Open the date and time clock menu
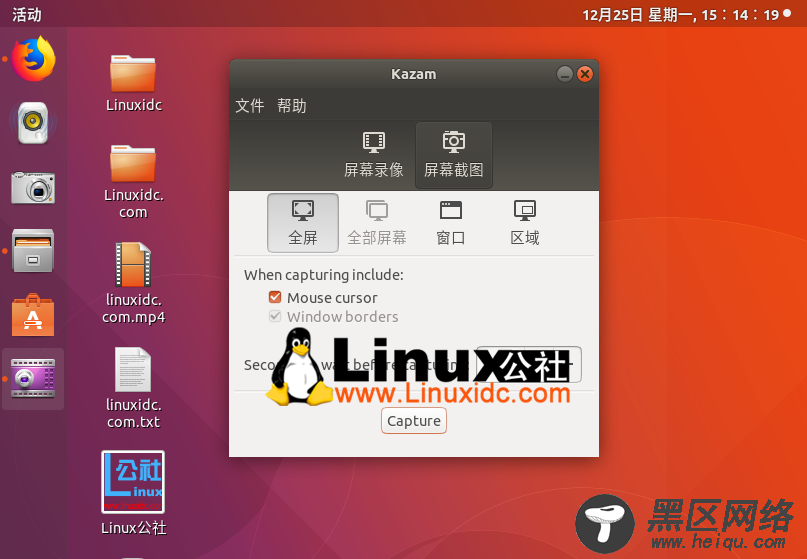 point(680,14)
